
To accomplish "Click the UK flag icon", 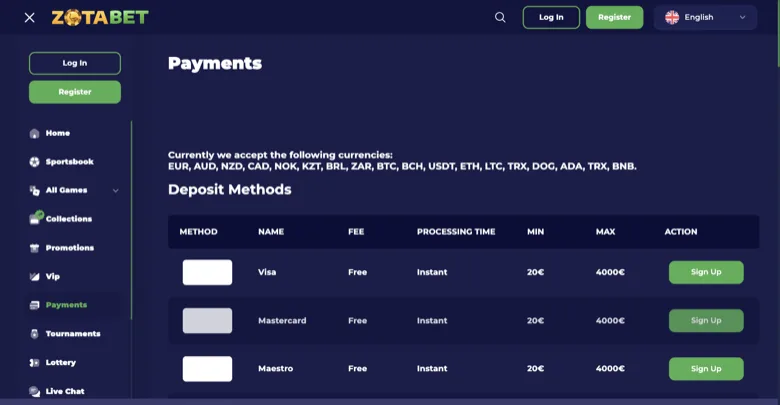I will click(x=672, y=17).
